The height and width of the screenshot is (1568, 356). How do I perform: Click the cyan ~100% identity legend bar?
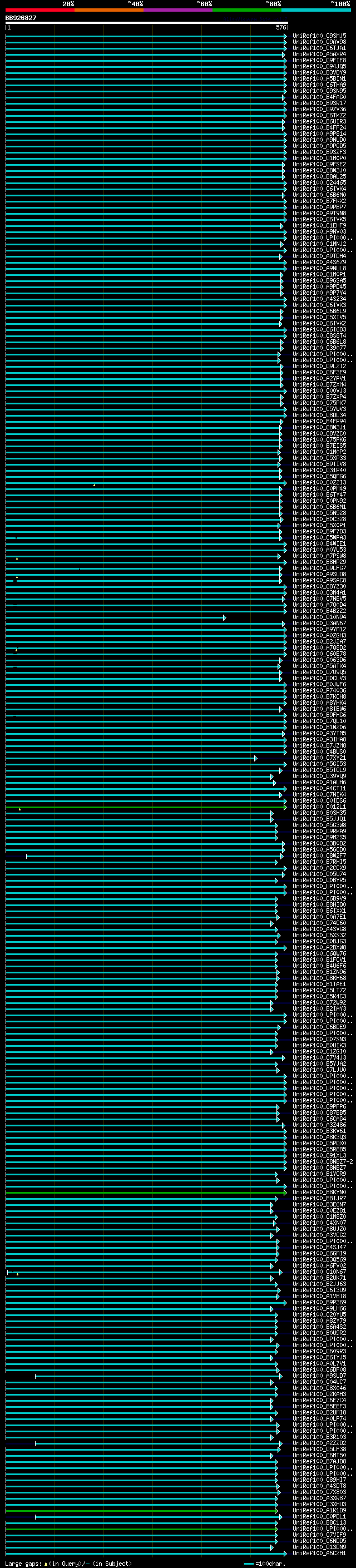click(316, 10)
